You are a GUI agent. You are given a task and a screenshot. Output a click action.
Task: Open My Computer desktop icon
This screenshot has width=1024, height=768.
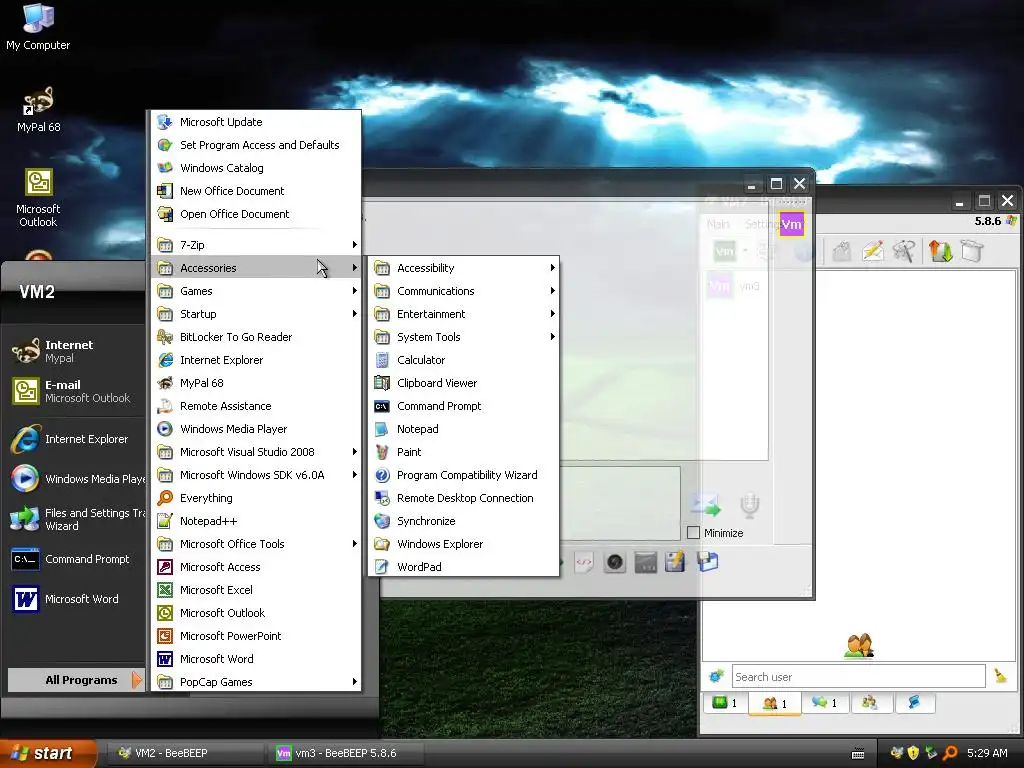38,26
